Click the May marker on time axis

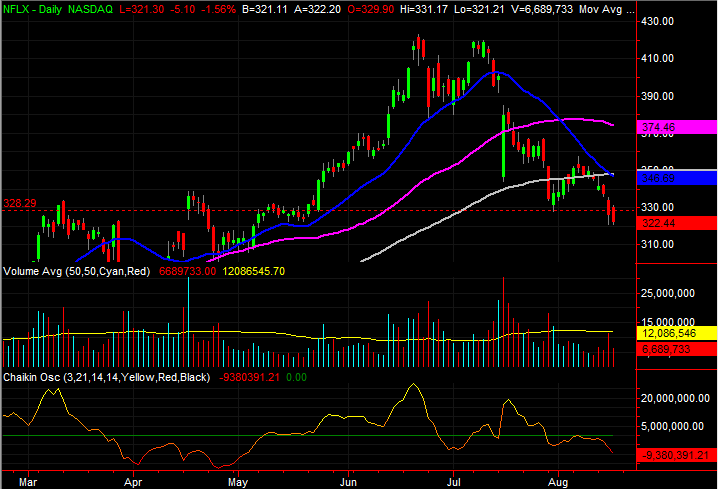pyautogui.click(x=238, y=482)
